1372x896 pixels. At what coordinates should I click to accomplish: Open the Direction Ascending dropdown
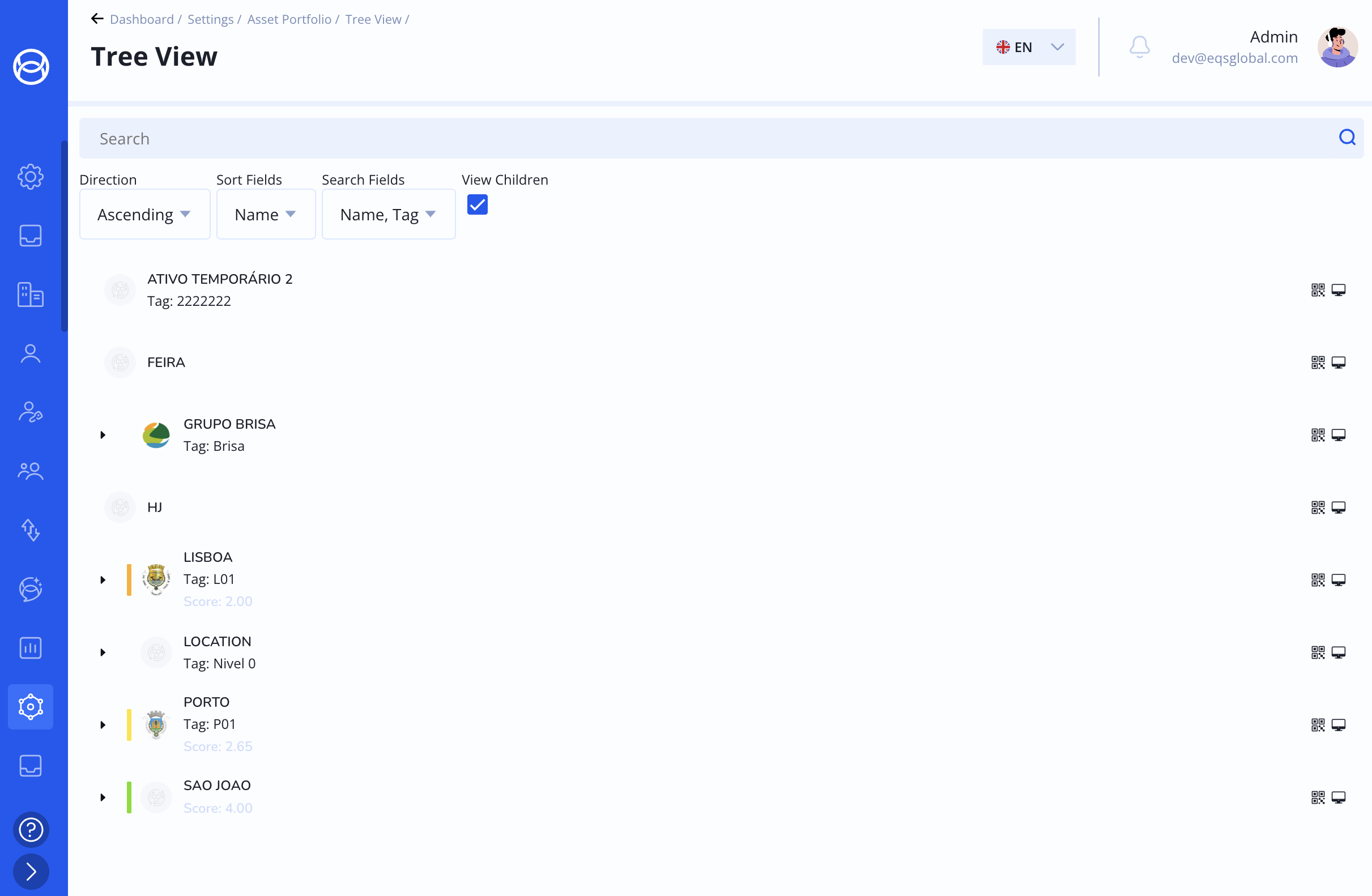pyautogui.click(x=144, y=214)
